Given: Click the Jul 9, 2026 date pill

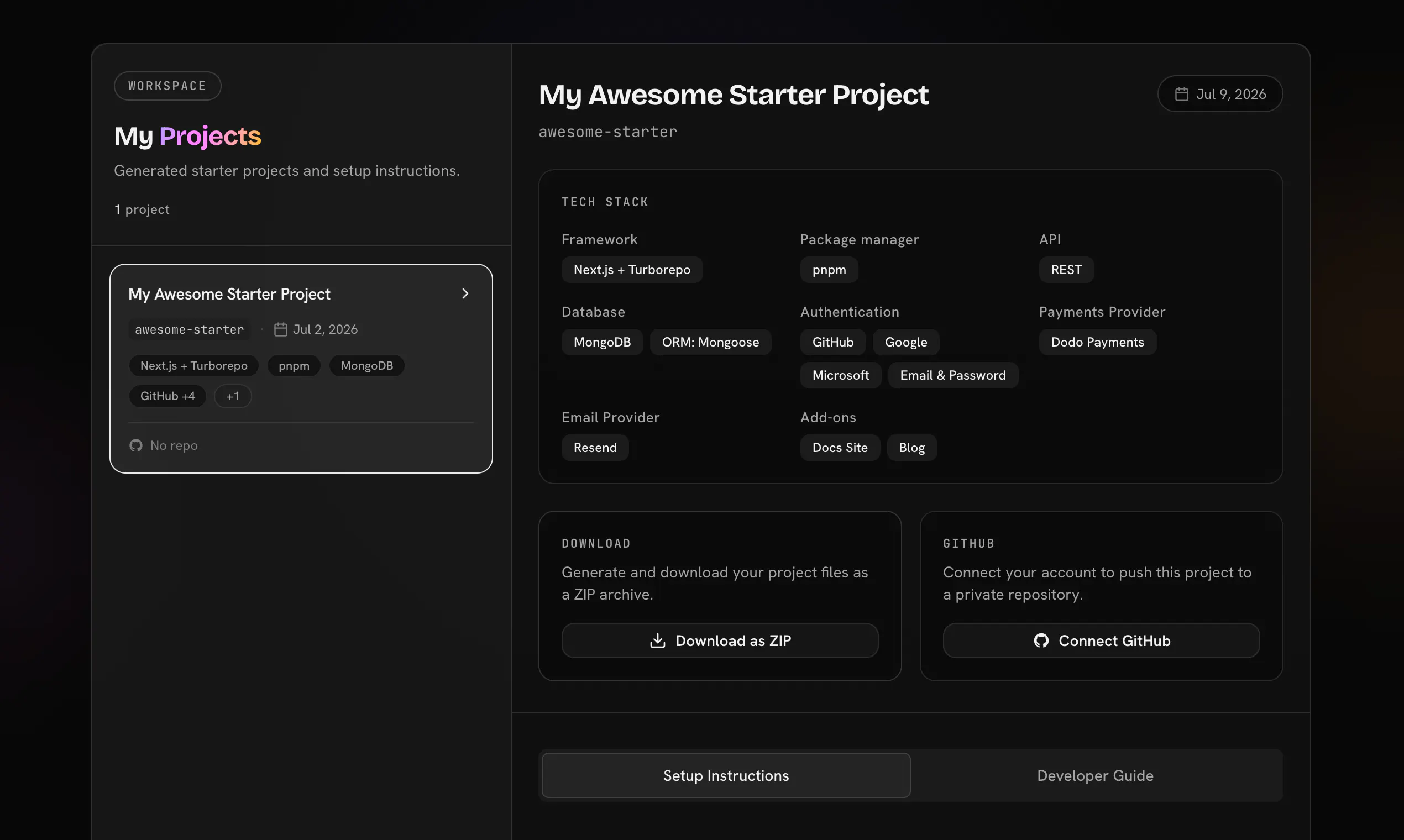Looking at the screenshot, I should [x=1220, y=94].
